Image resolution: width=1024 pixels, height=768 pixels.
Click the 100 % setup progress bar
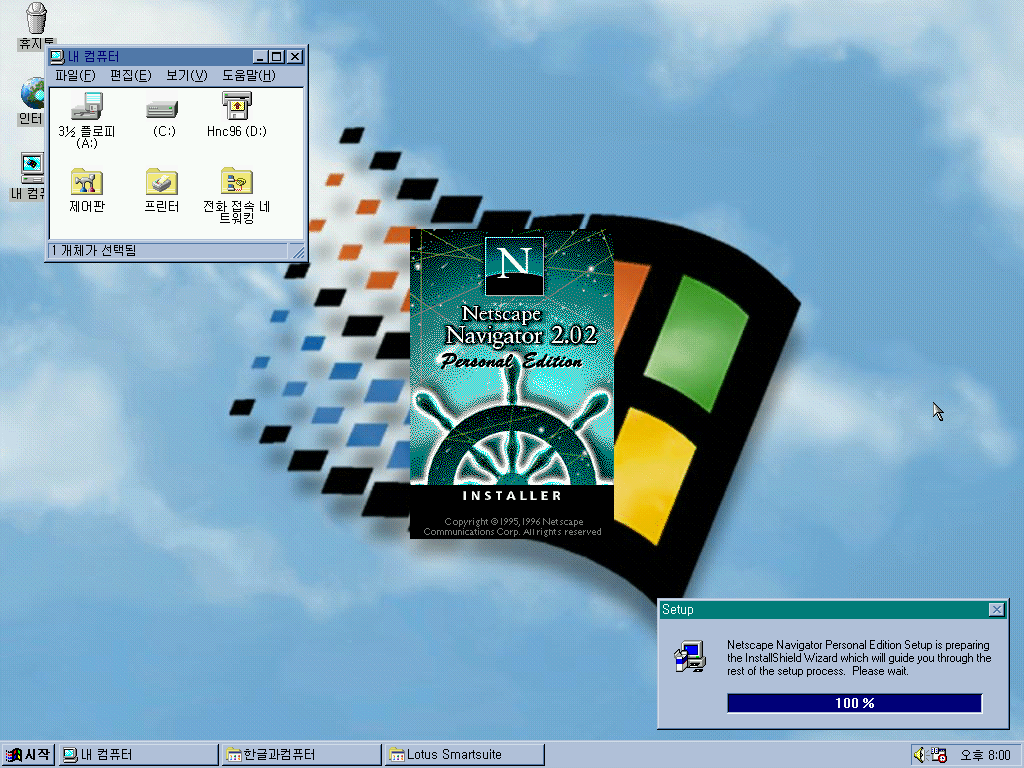(854, 703)
